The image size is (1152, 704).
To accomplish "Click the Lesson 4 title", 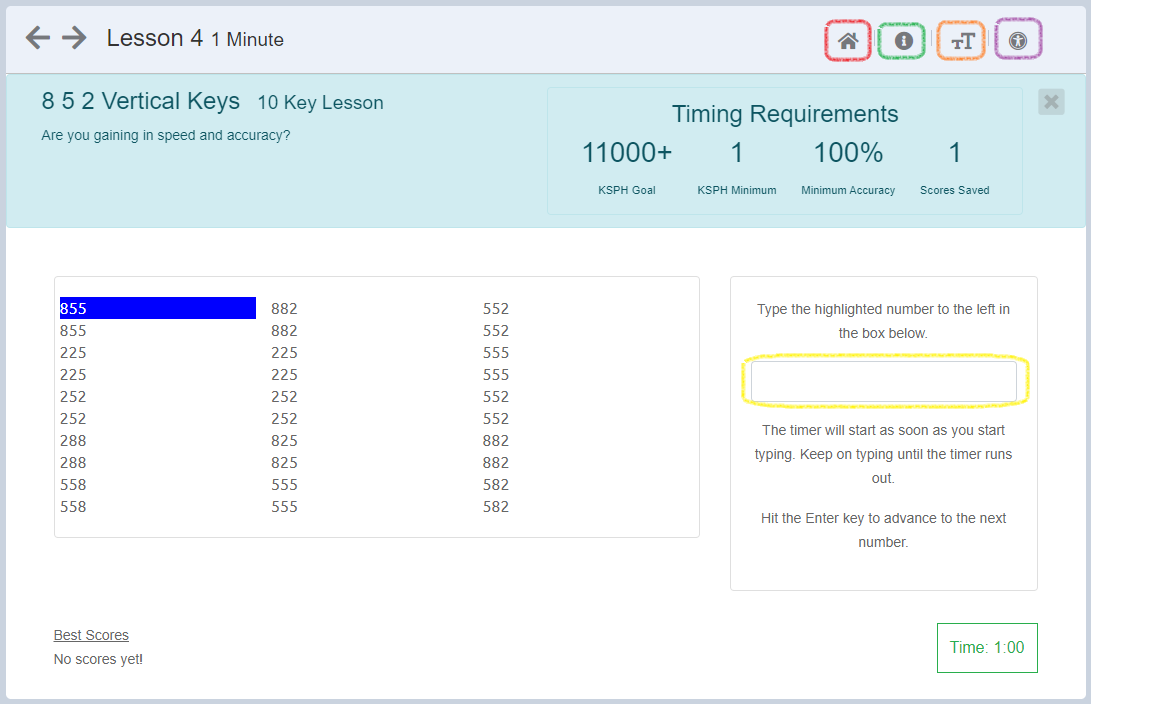I will (x=143, y=38).
